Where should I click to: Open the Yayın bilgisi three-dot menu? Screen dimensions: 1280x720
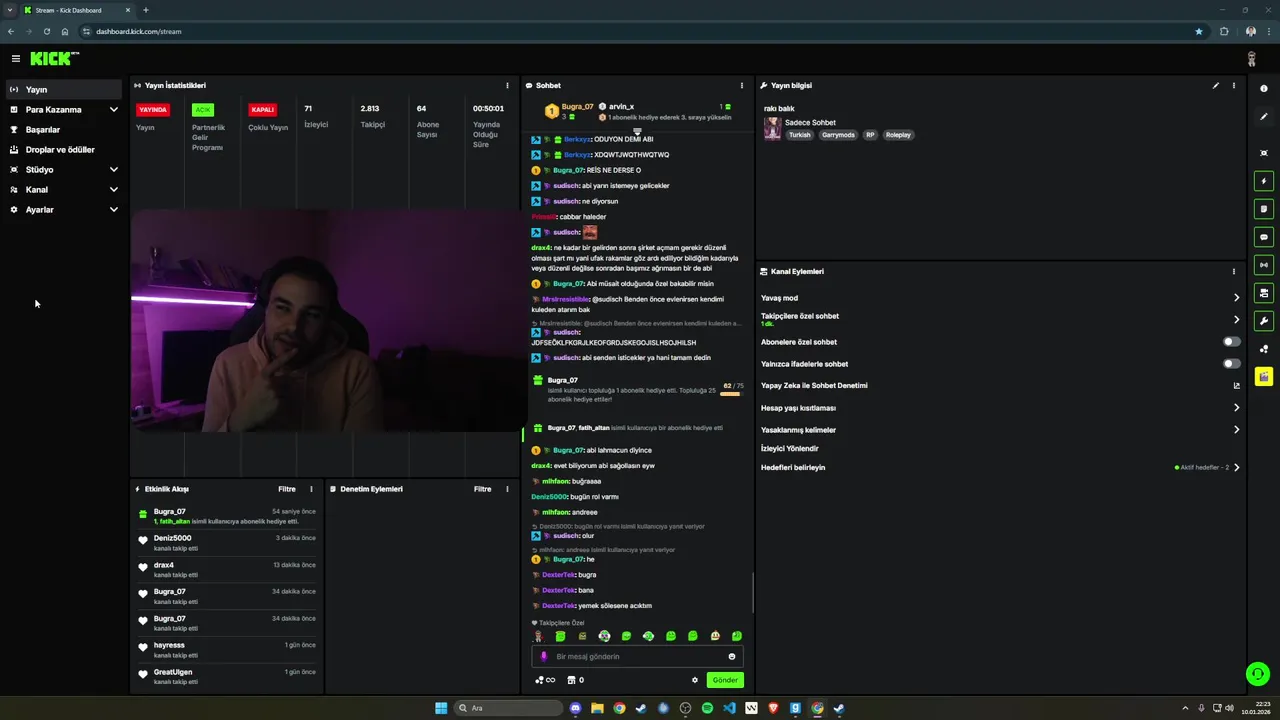(1234, 86)
